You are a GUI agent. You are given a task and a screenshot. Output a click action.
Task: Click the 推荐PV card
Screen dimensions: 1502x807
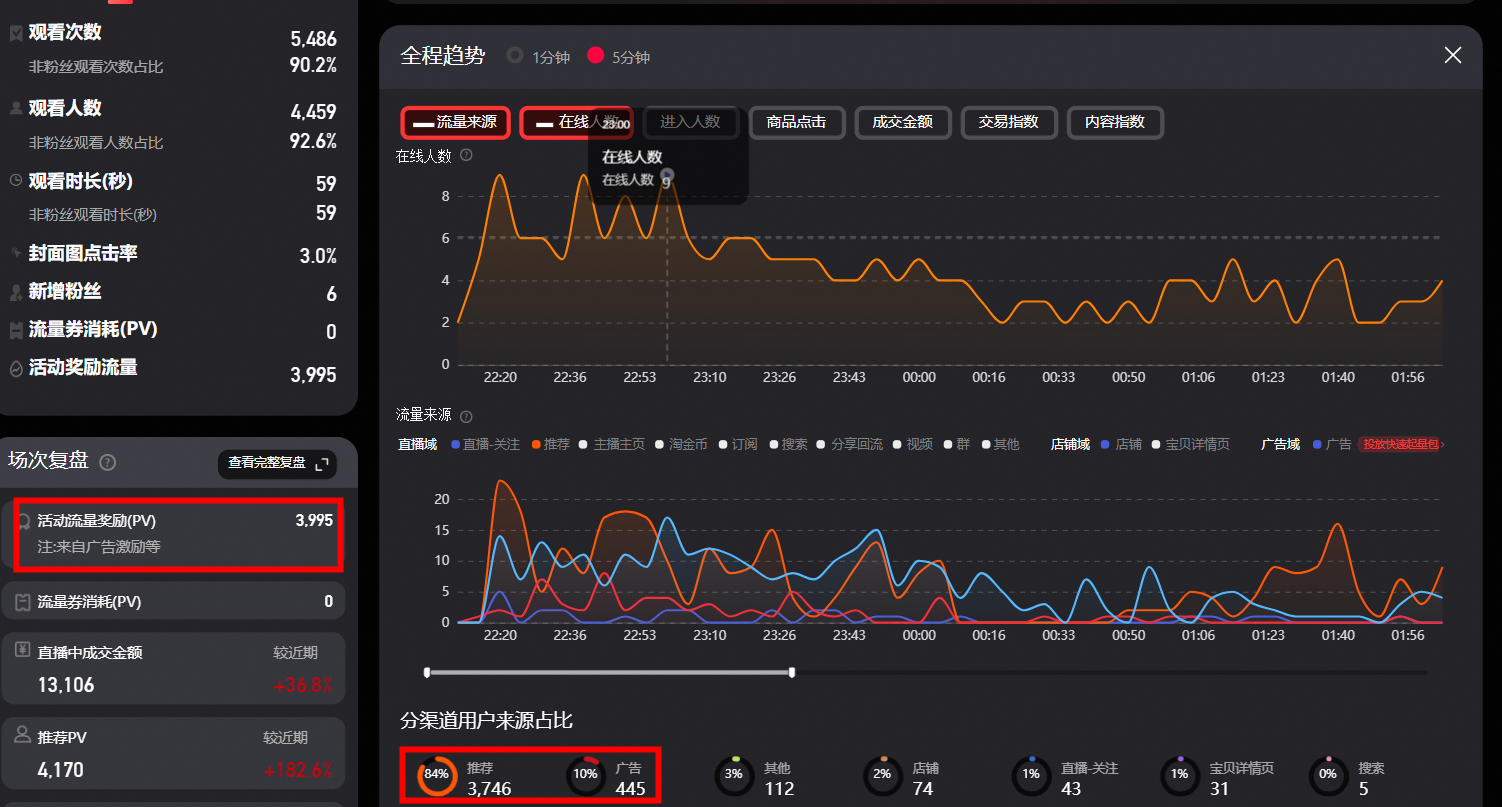174,754
